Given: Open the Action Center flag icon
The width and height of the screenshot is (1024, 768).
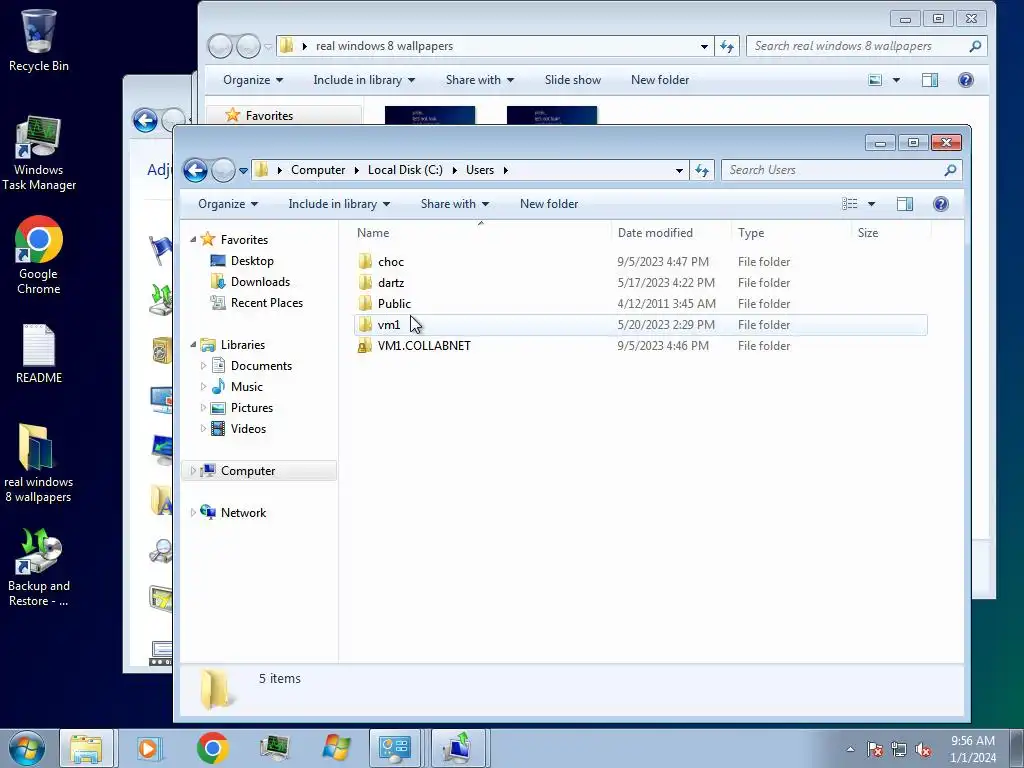Looking at the screenshot, I should 875,749.
